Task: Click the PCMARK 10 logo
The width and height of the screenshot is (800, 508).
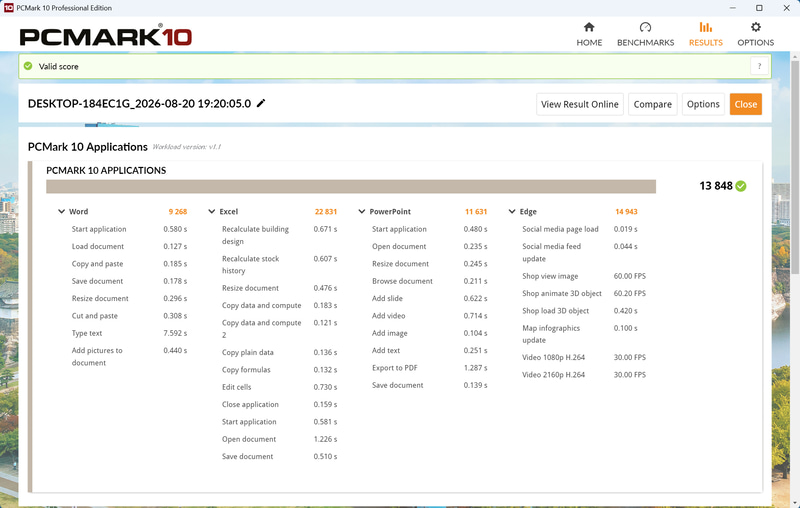Action: (106, 36)
